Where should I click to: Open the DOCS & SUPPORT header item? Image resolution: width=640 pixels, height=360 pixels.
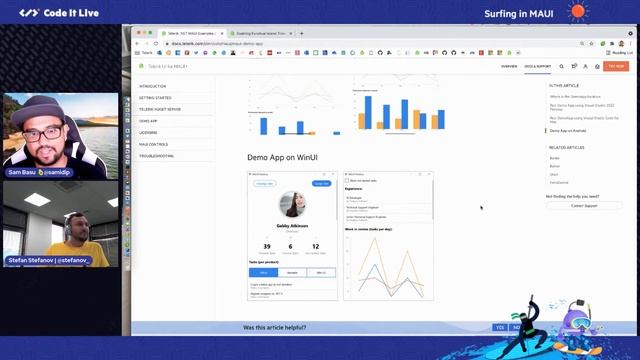click(538, 66)
